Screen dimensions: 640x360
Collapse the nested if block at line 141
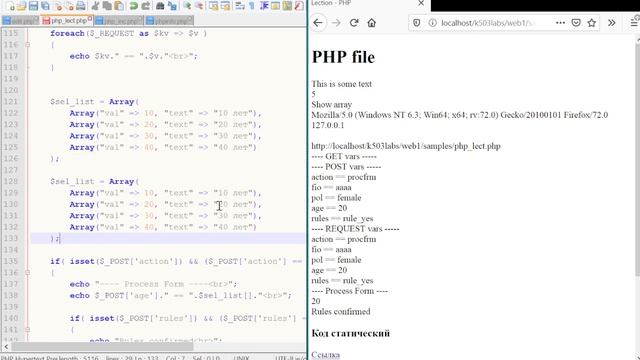[x=27, y=329]
